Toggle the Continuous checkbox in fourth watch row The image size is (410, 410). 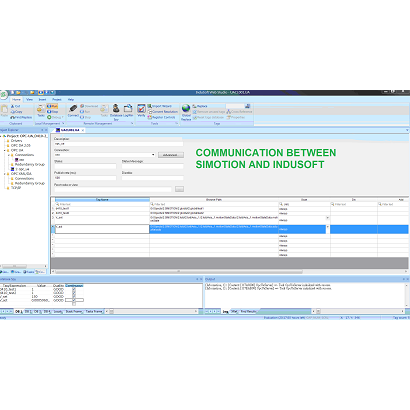(74, 300)
